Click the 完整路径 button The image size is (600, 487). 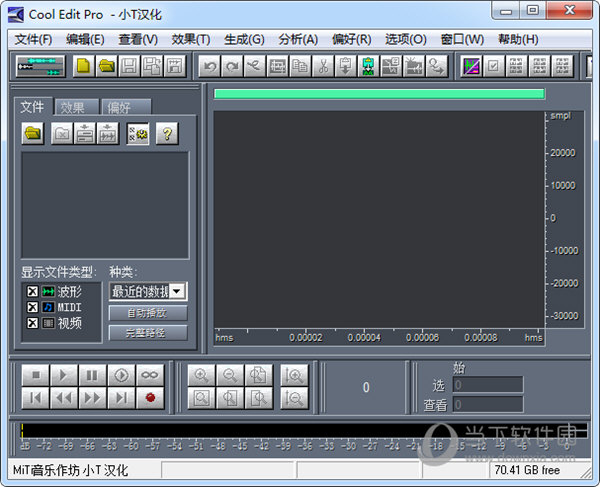[x=148, y=333]
